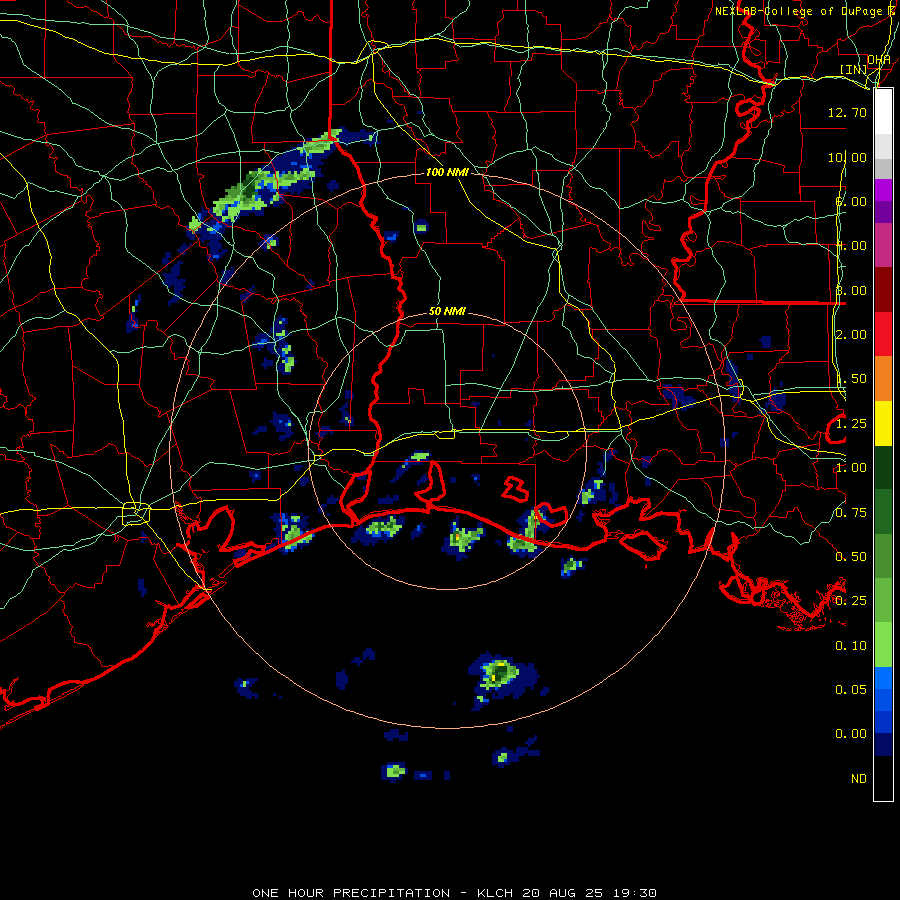
Task: Click the 100 NMI range ring label
Action: click(447, 172)
